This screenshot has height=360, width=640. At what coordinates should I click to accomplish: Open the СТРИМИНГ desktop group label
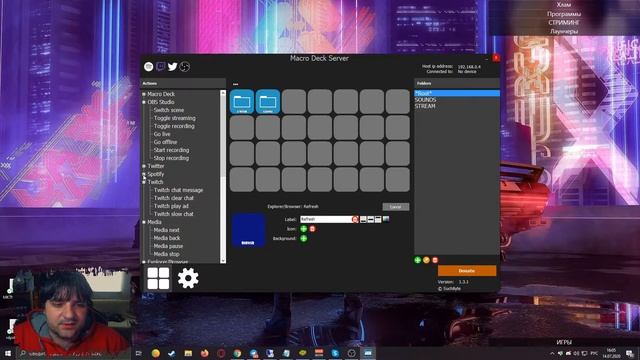pyautogui.click(x=564, y=22)
